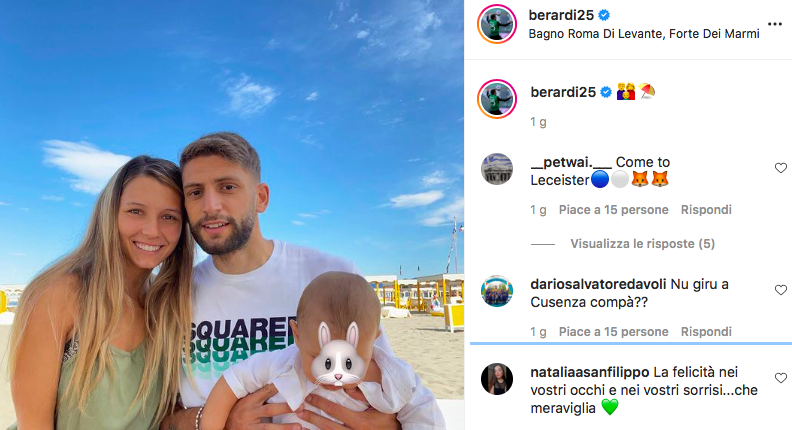
Task: Like the La felicità nei vostri occhi comment
Action: (781, 378)
